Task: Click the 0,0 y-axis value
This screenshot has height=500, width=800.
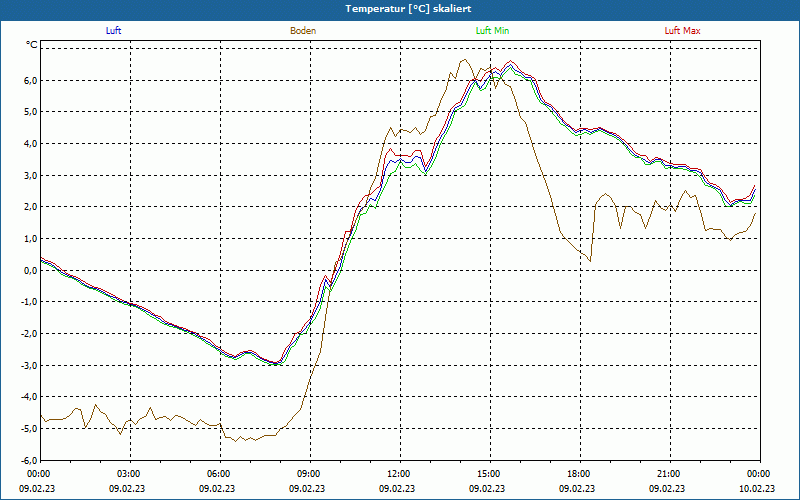Action: tap(29, 270)
